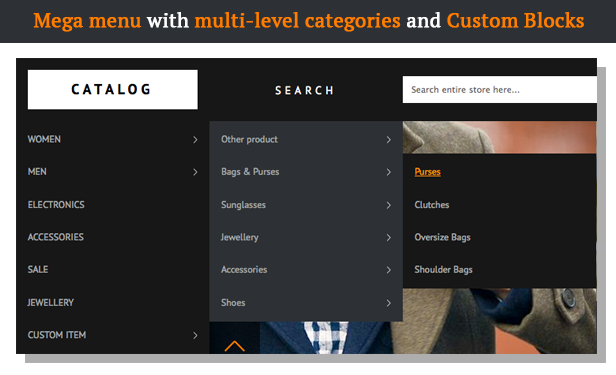The image size is (616, 375).
Task: Expand the WOMEN category chevron
Action: click(x=195, y=140)
